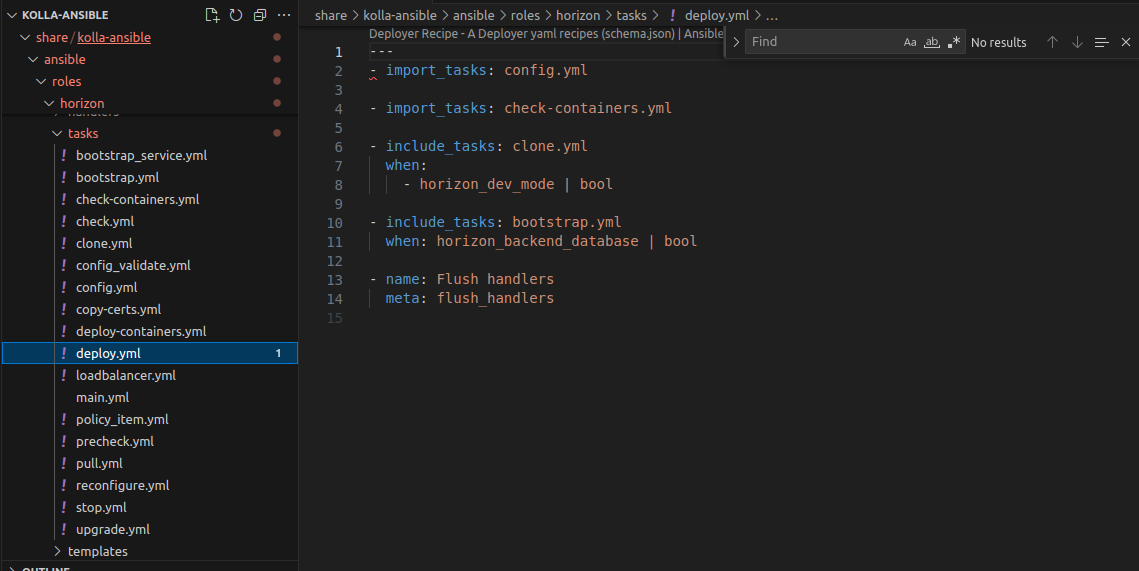
Task: Click the Find in Selection icon
Action: pyautogui.click(x=1101, y=42)
